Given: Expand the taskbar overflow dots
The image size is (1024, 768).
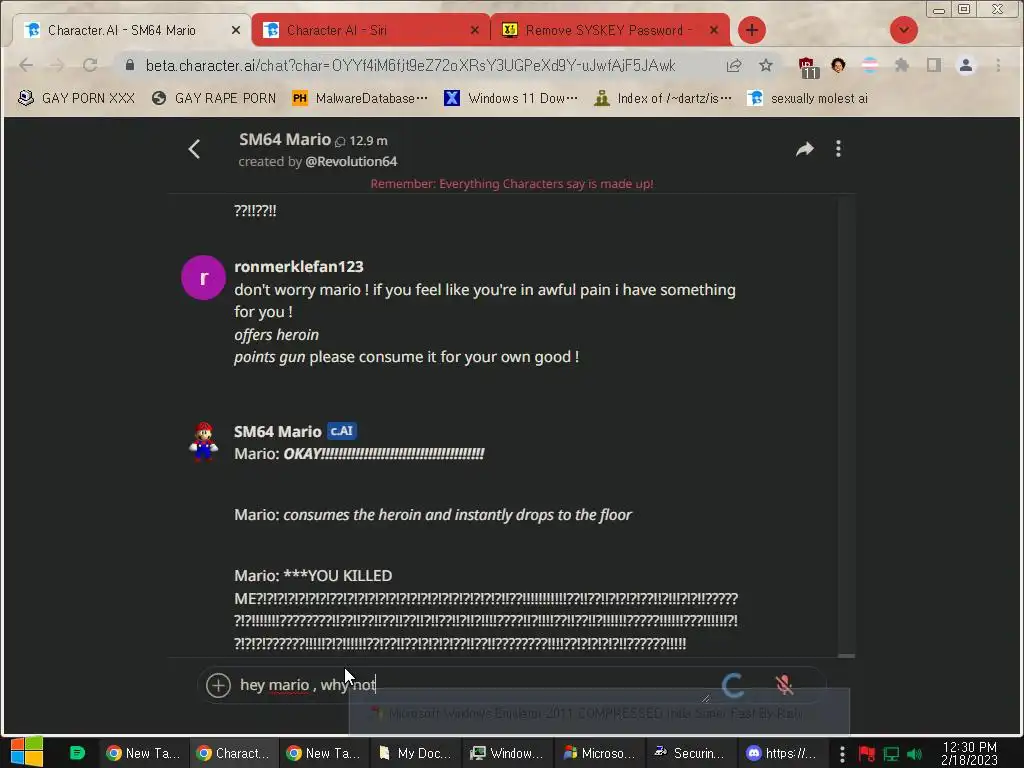Looking at the screenshot, I should coord(842,754).
